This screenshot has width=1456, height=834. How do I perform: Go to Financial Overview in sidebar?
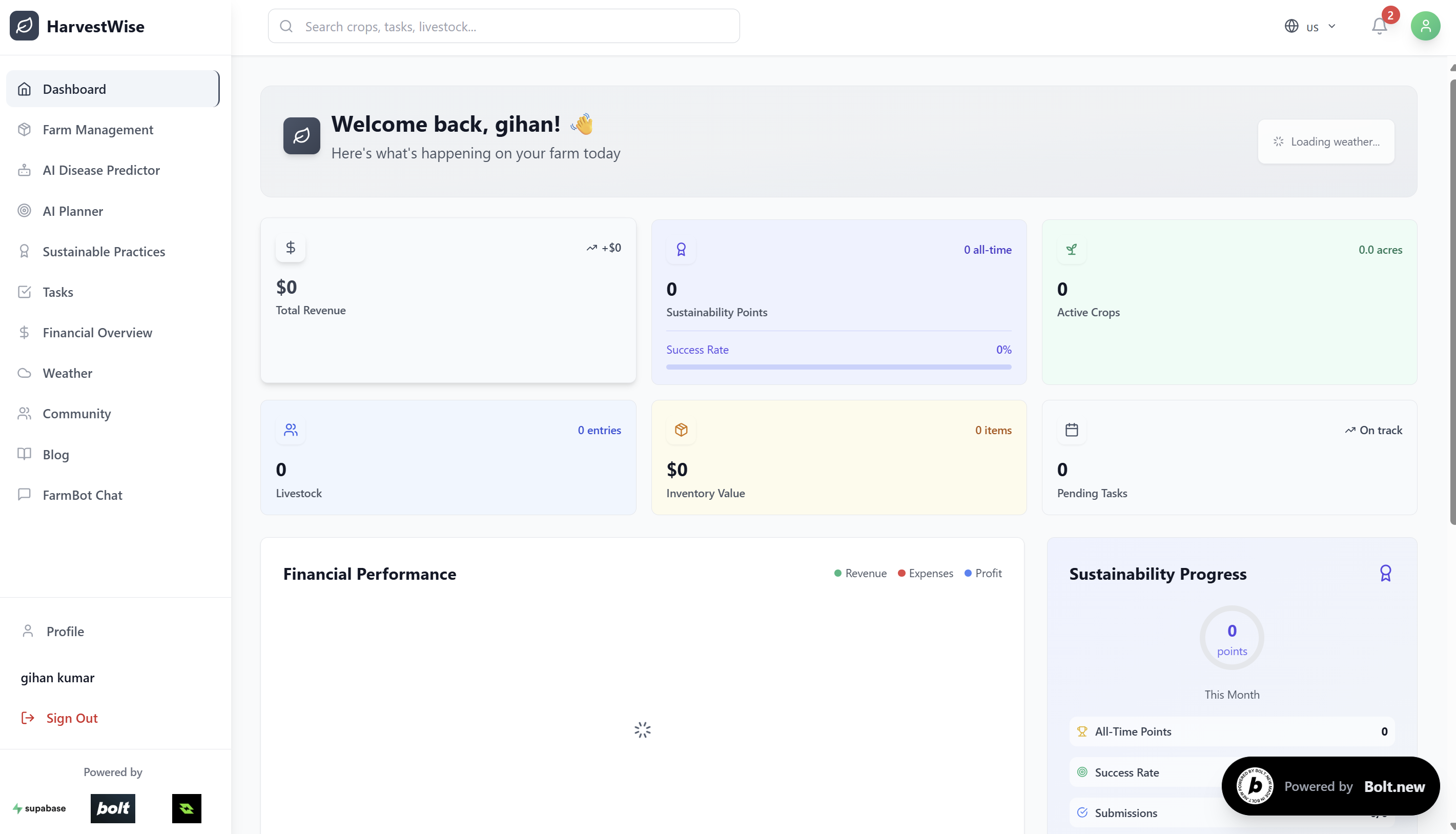coord(97,333)
